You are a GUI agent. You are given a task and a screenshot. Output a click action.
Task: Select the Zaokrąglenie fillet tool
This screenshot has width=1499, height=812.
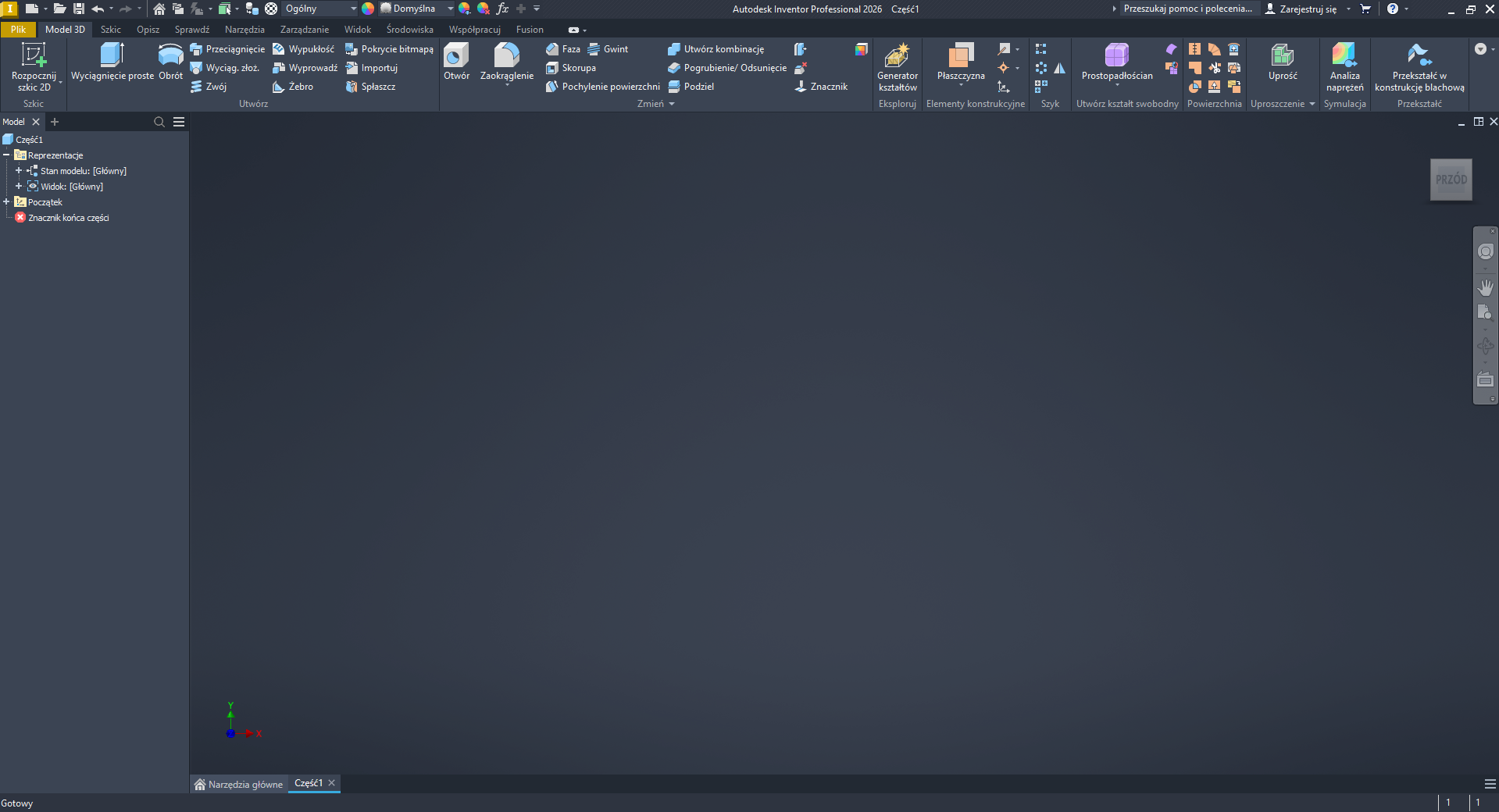pyautogui.click(x=506, y=55)
